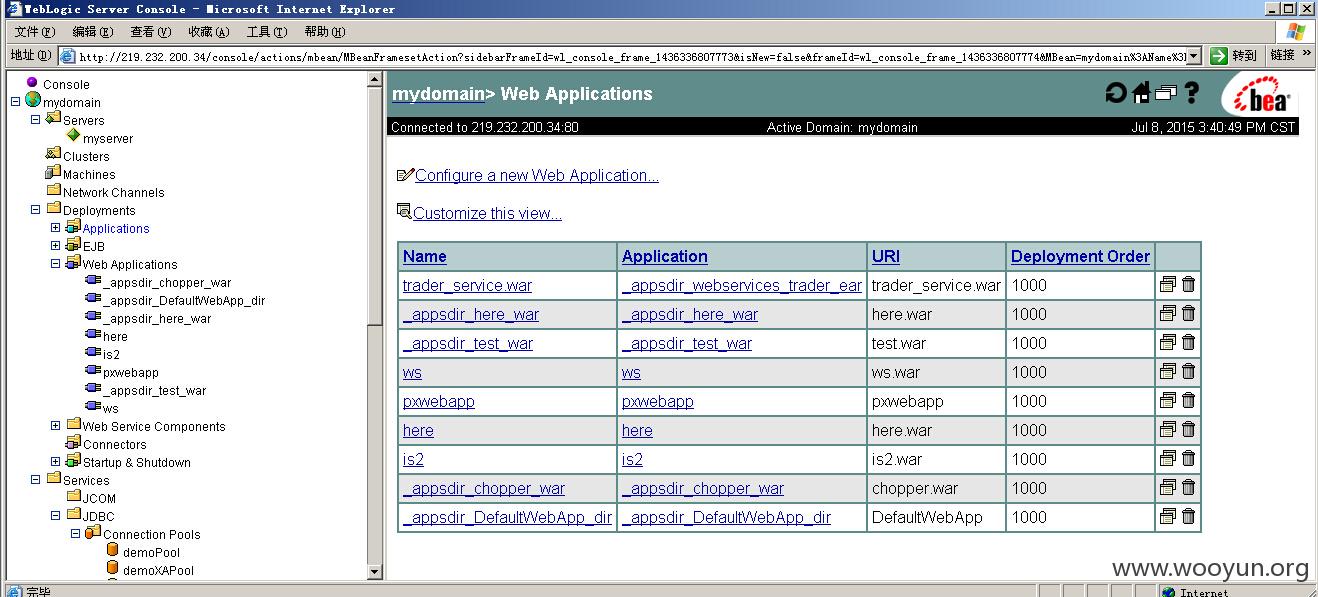Image resolution: width=1318 pixels, height=597 pixels.
Task: Open the help question mark icon
Action: click(1191, 93)
